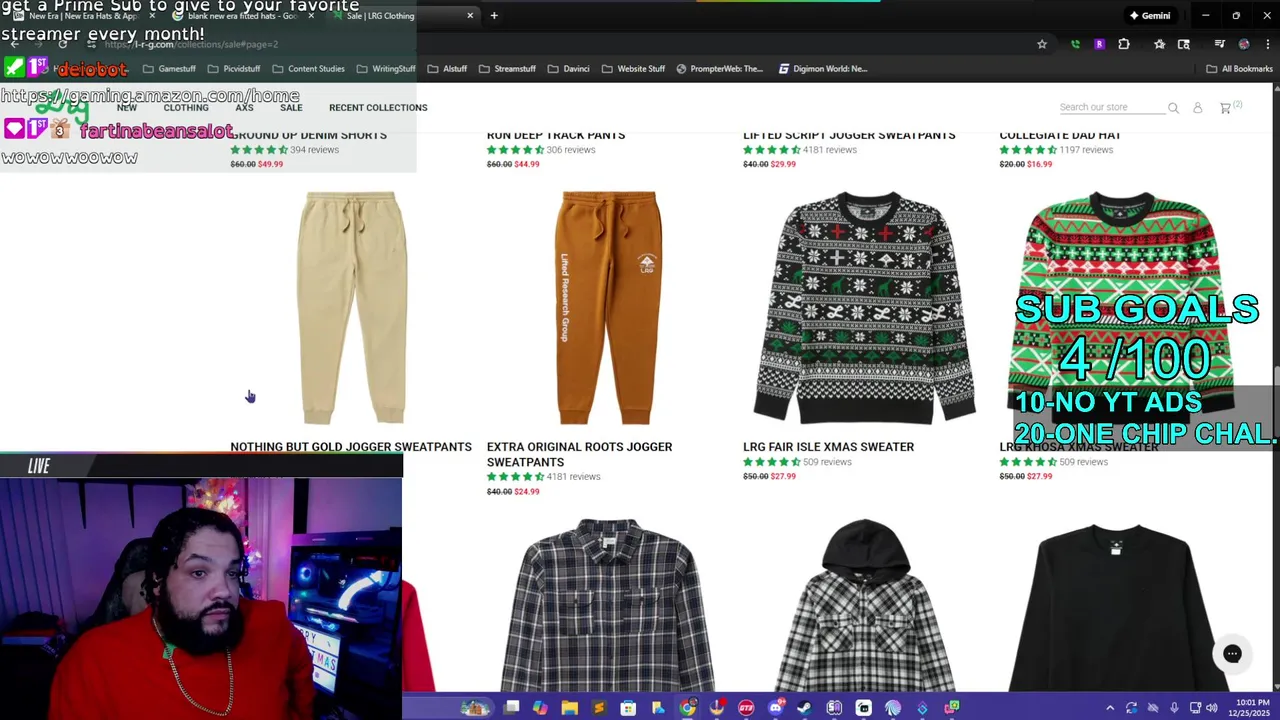Open the Davinci bookmarks folder
This screenshot has height=720, width=1280.
(x=568, y=69)
